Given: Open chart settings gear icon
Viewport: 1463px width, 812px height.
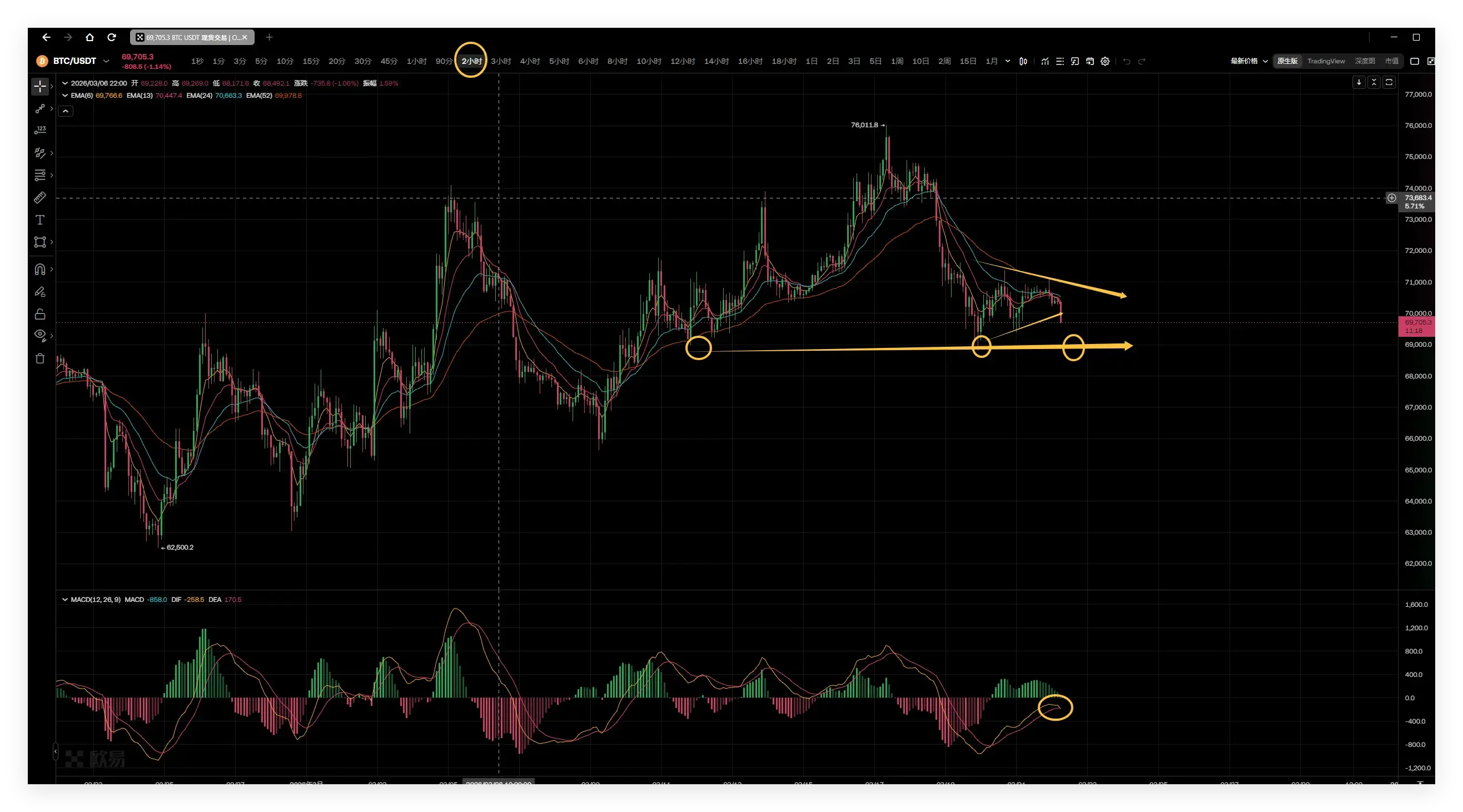Looking at the screenshot, I should (x=1104, y=61).
